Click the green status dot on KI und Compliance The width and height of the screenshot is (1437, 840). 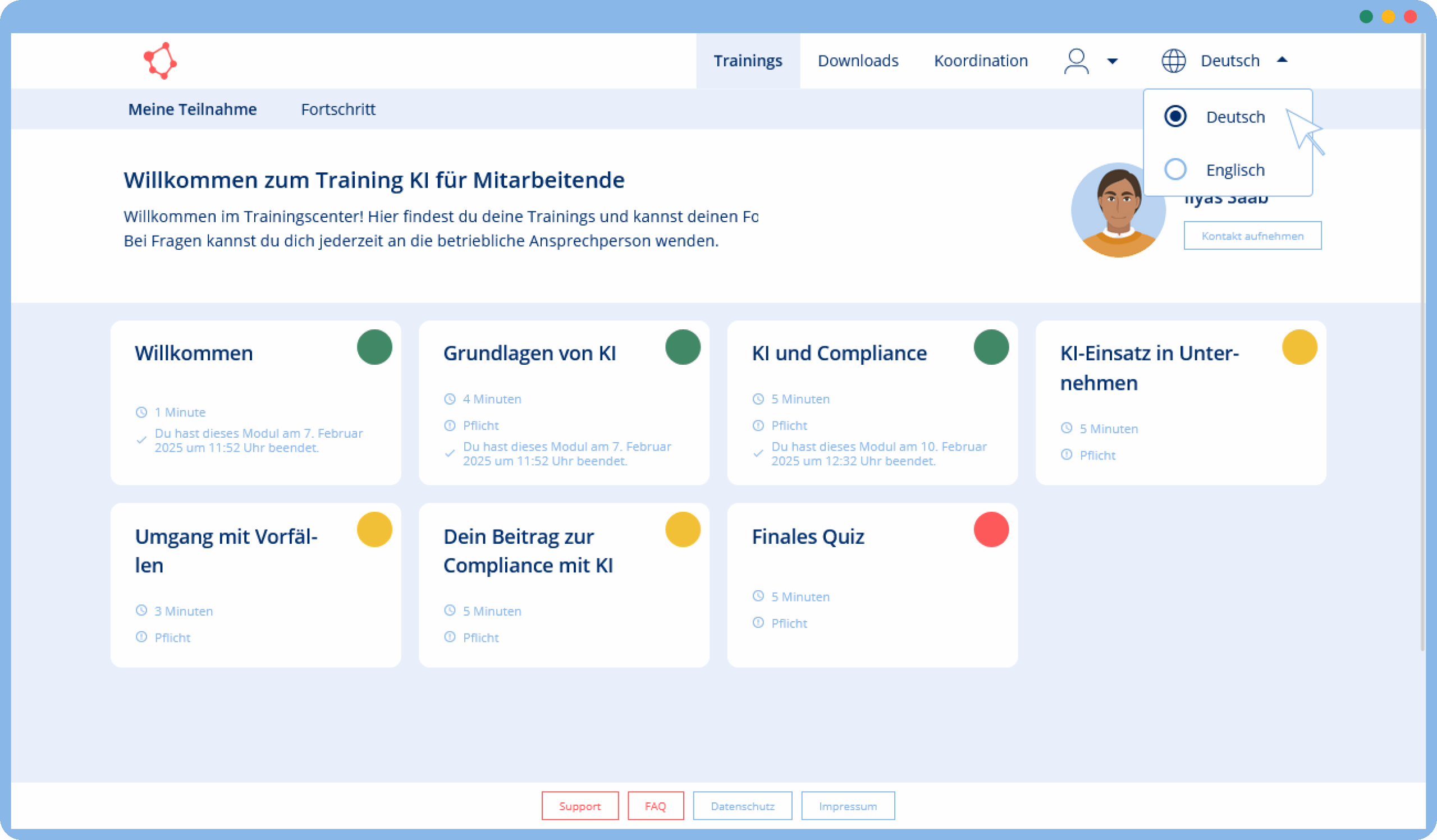991,346
